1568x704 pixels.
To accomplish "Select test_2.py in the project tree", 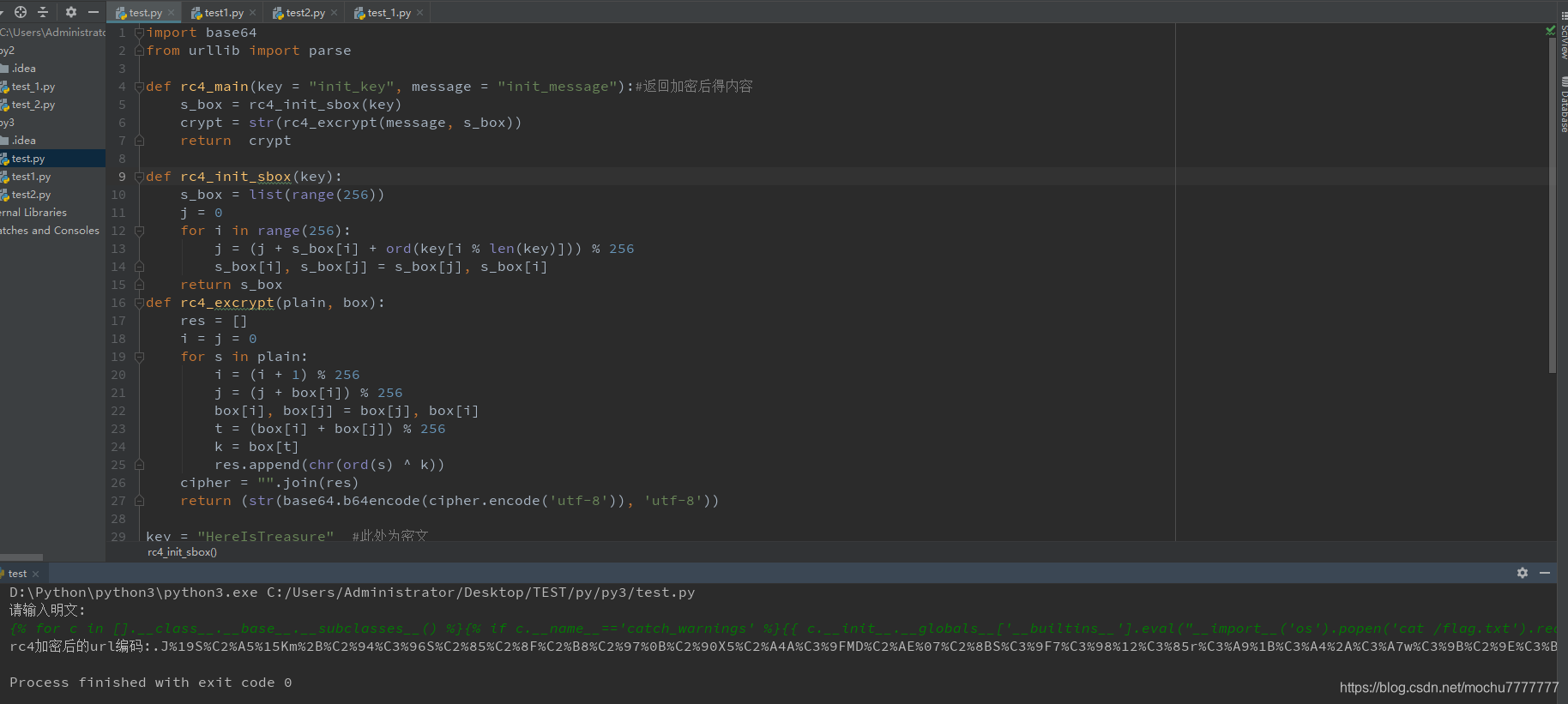I will click(33, 105).
